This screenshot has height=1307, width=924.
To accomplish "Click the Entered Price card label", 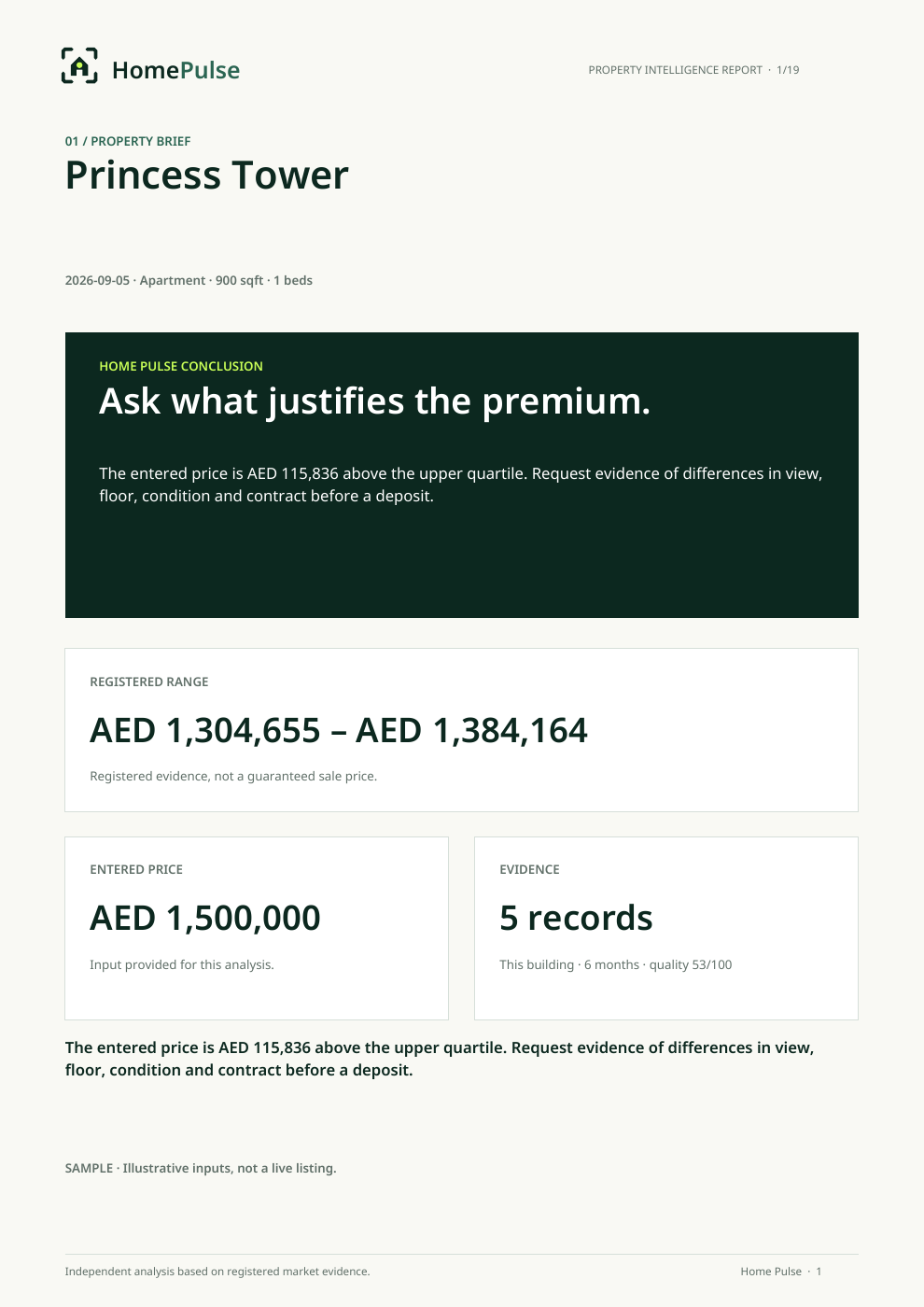I will click(x=136, y=869).
